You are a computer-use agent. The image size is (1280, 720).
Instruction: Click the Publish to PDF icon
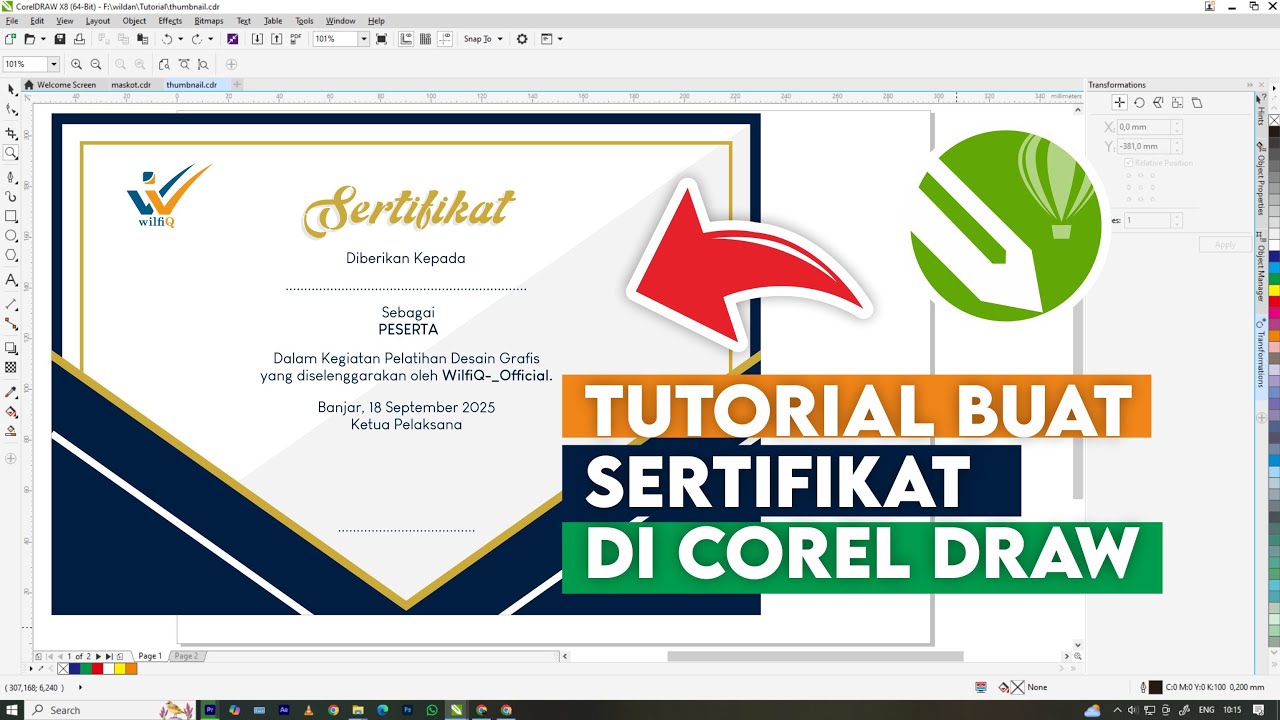coord(295,39)
